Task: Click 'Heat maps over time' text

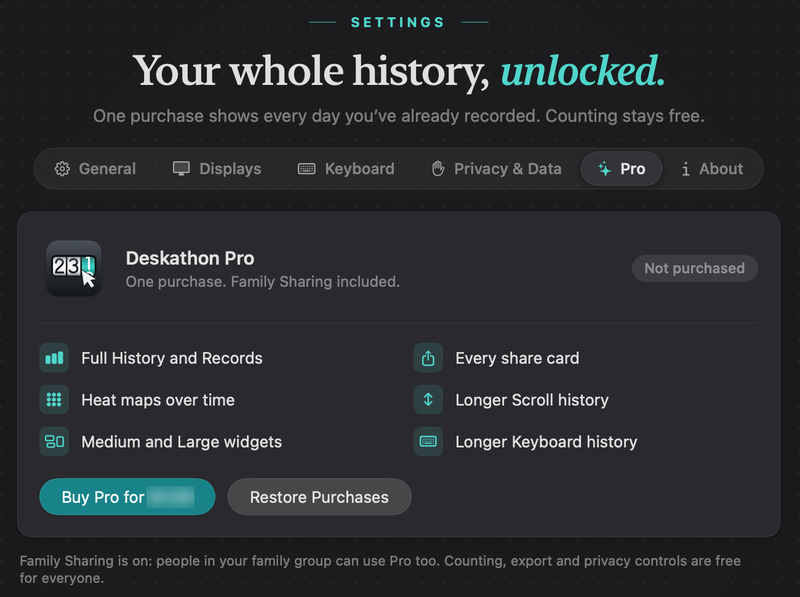Action: click(158, 400)
